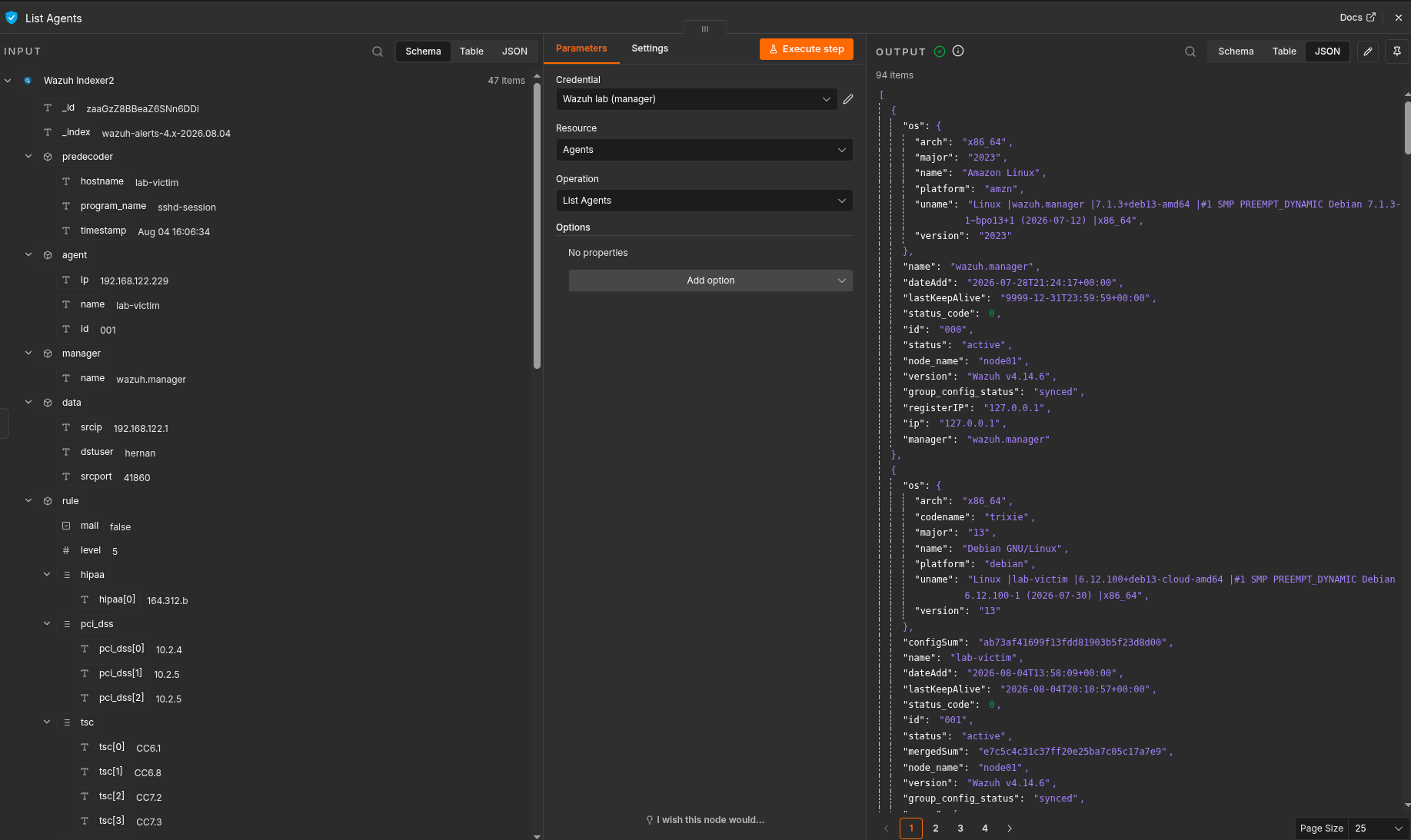Screen dimensions: 1411x840
Task: Open the Resource Agents dropdown
Action: [x=704, y=150]
